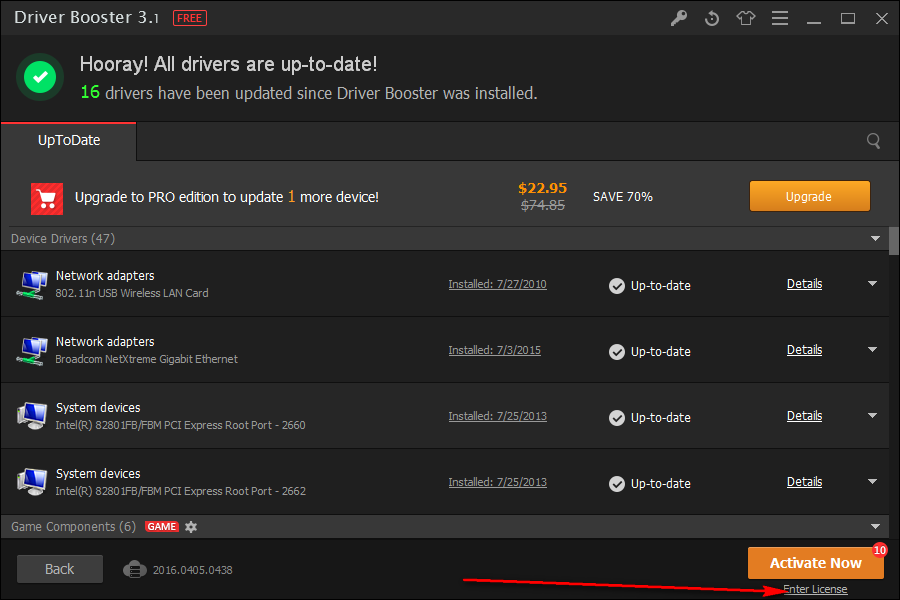This screenshot has width=900, height=600.
Task: Click the Activate Now button
Action: [x=816, y=563]
